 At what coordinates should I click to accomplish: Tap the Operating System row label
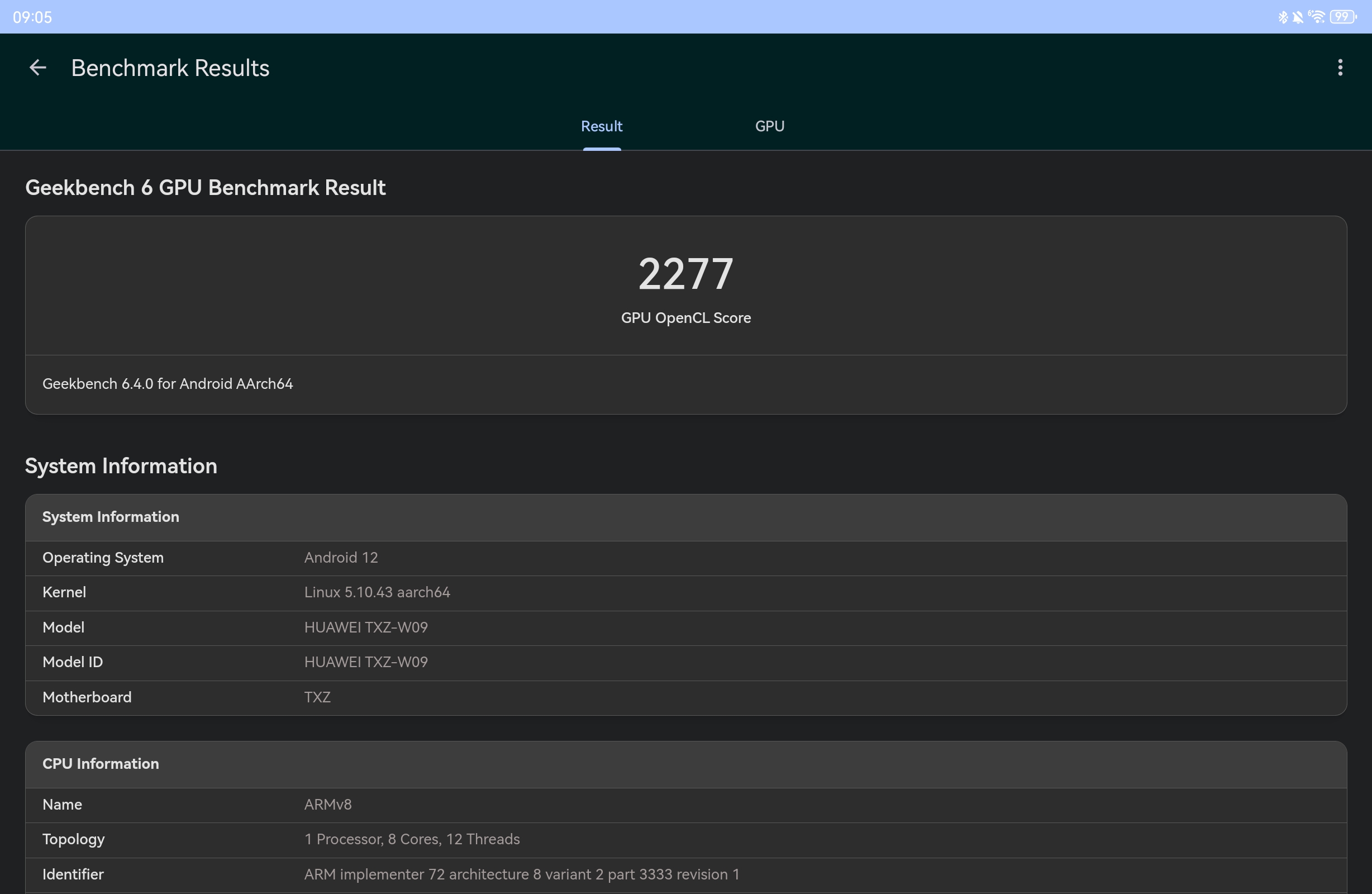click(103, 558)
